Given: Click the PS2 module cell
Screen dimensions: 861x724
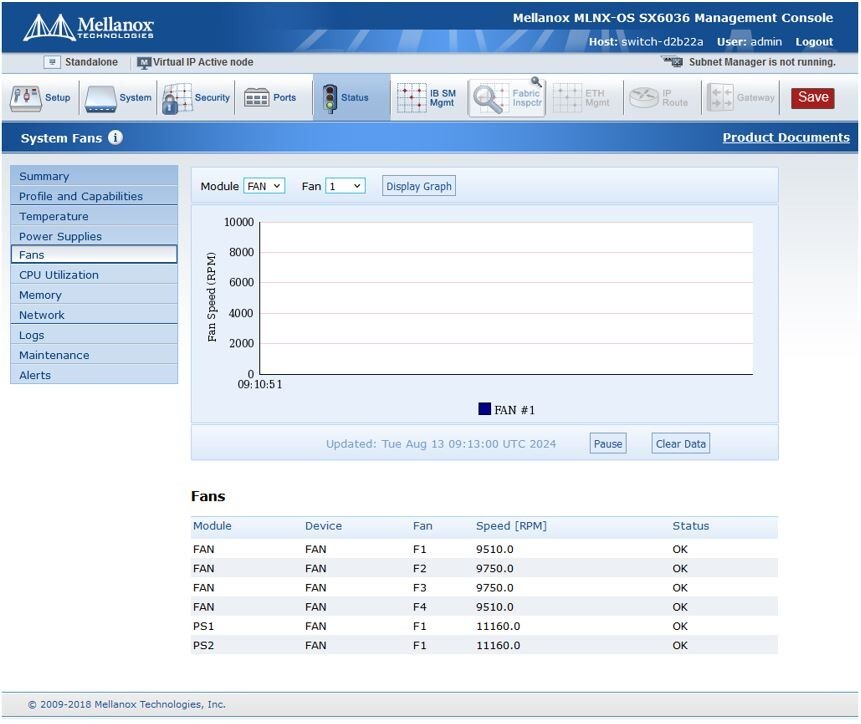Looking at the screenshot, I should point(203,646).
